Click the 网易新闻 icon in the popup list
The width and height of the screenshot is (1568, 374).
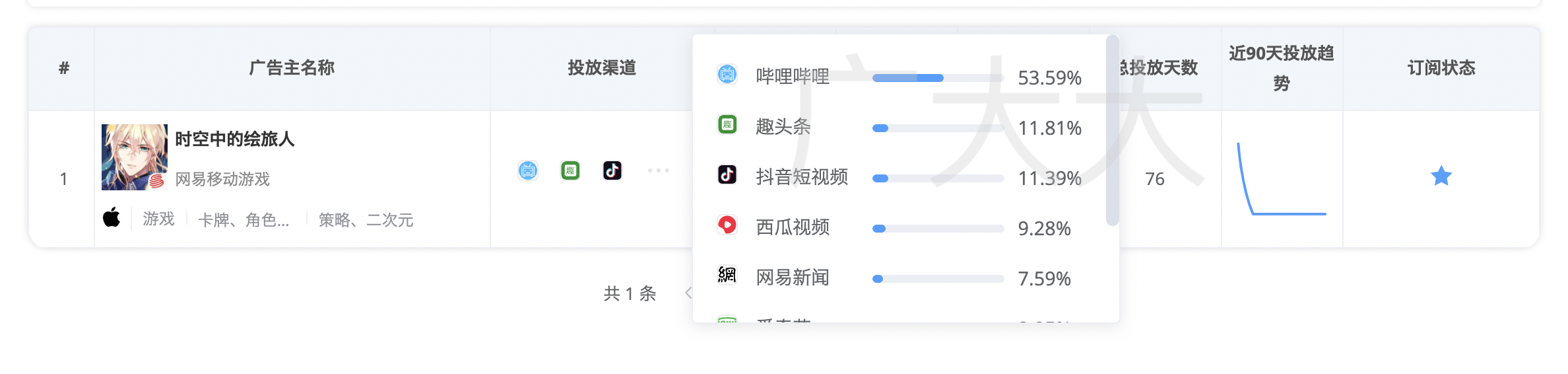pos(727,275)
